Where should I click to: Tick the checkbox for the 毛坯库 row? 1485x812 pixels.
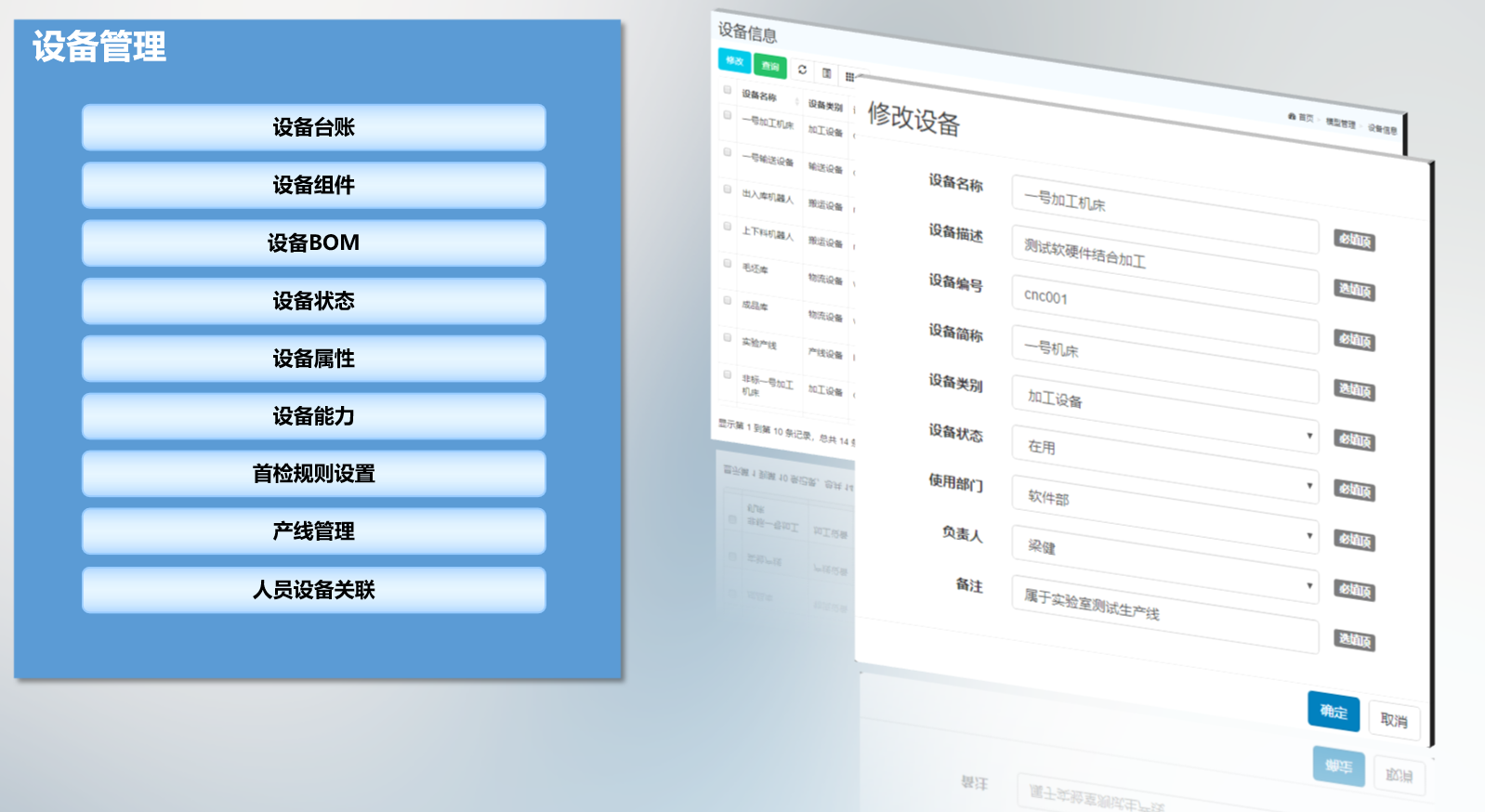727,263
